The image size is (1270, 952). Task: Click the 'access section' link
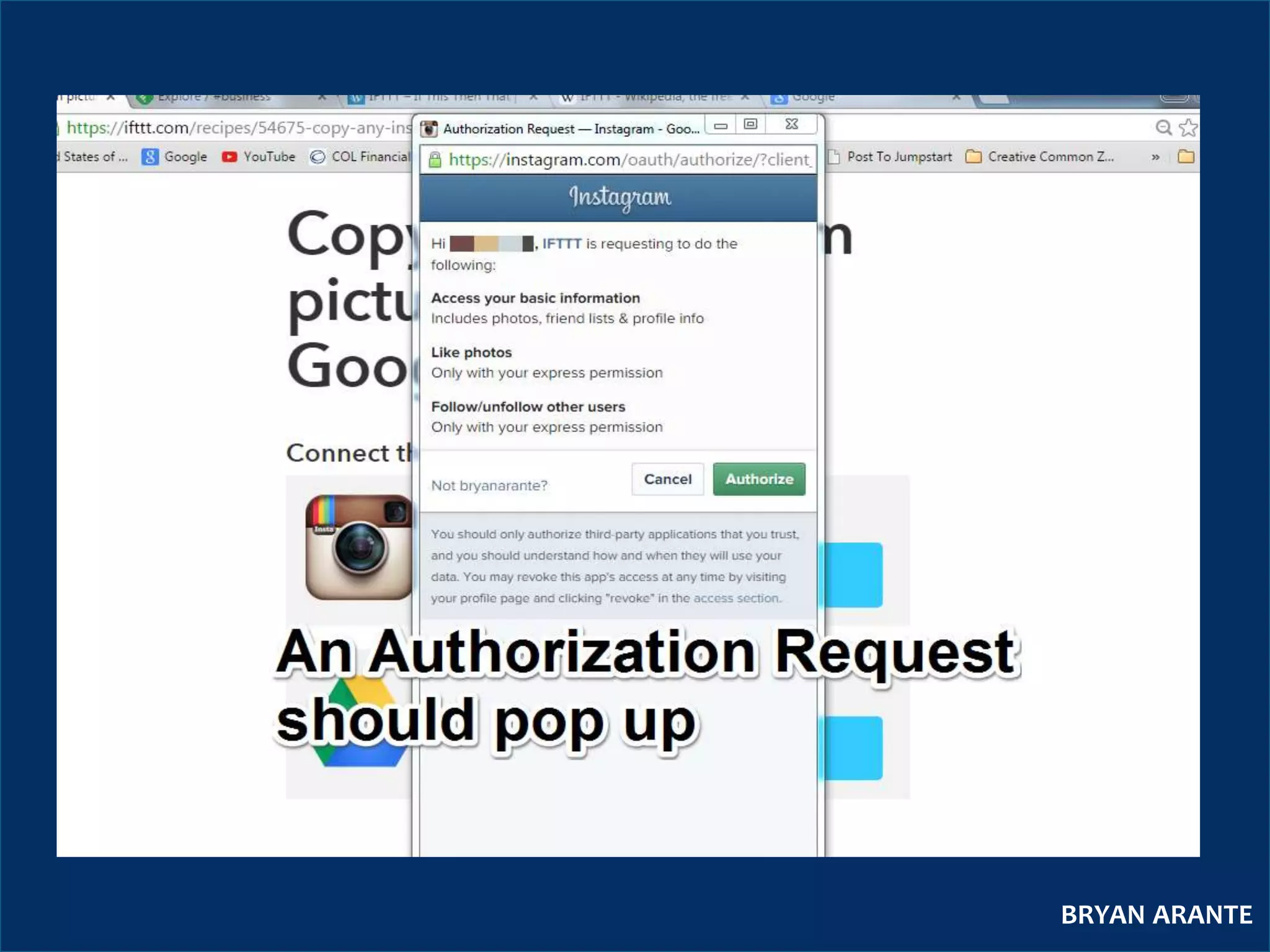tap(736, 598)
